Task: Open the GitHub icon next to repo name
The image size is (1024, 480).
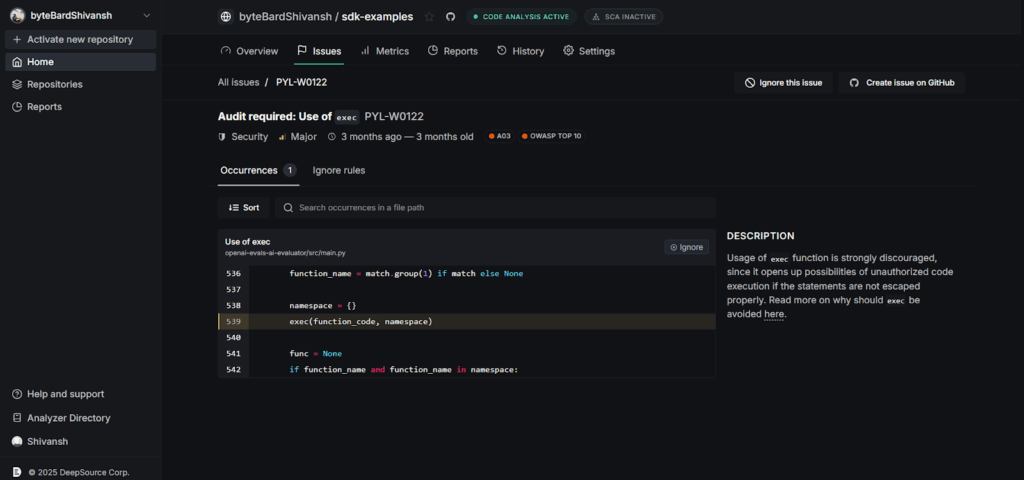Action: (450, 16)
